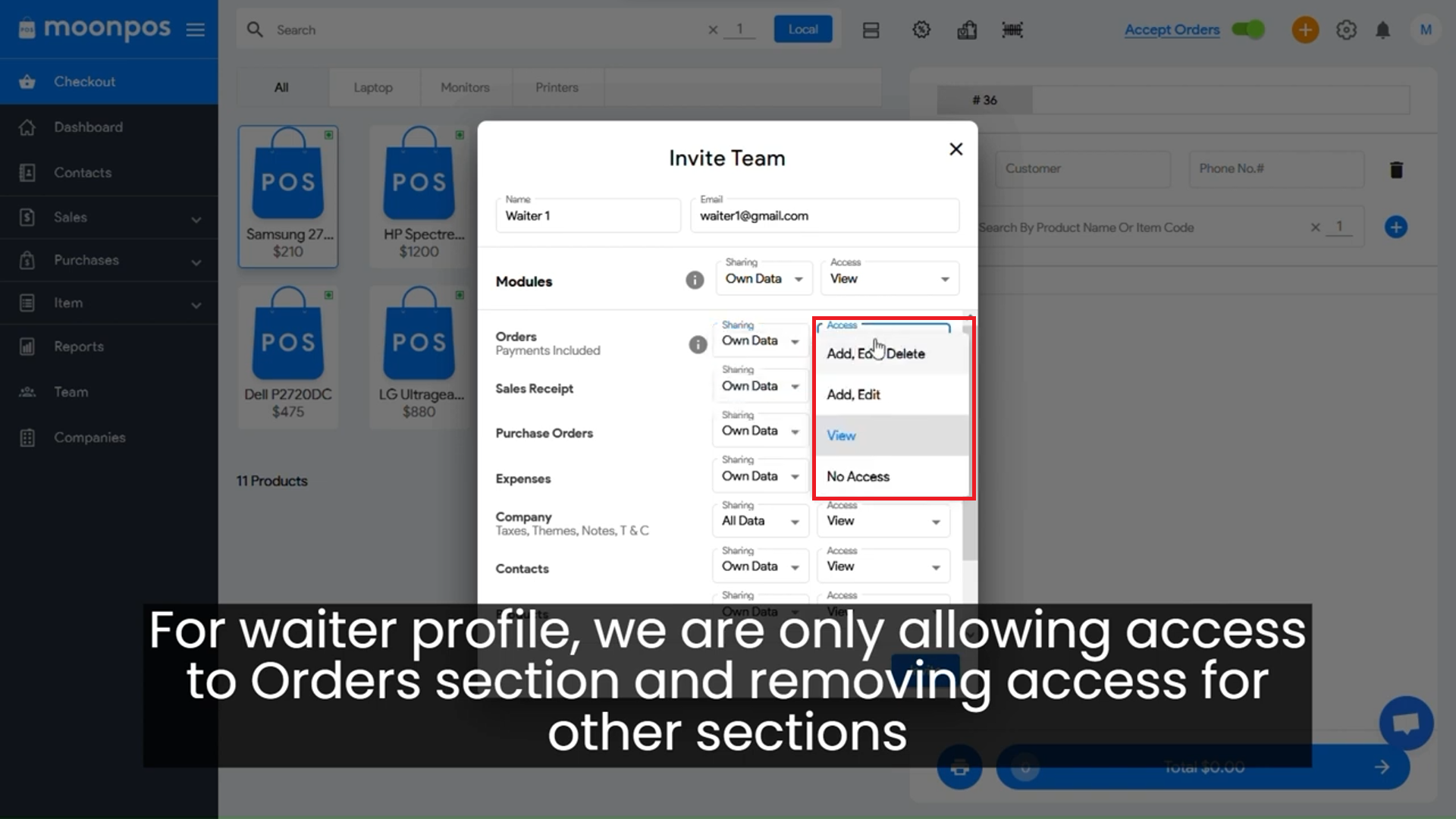Open the barcode scanner icon

point(1012,30)
